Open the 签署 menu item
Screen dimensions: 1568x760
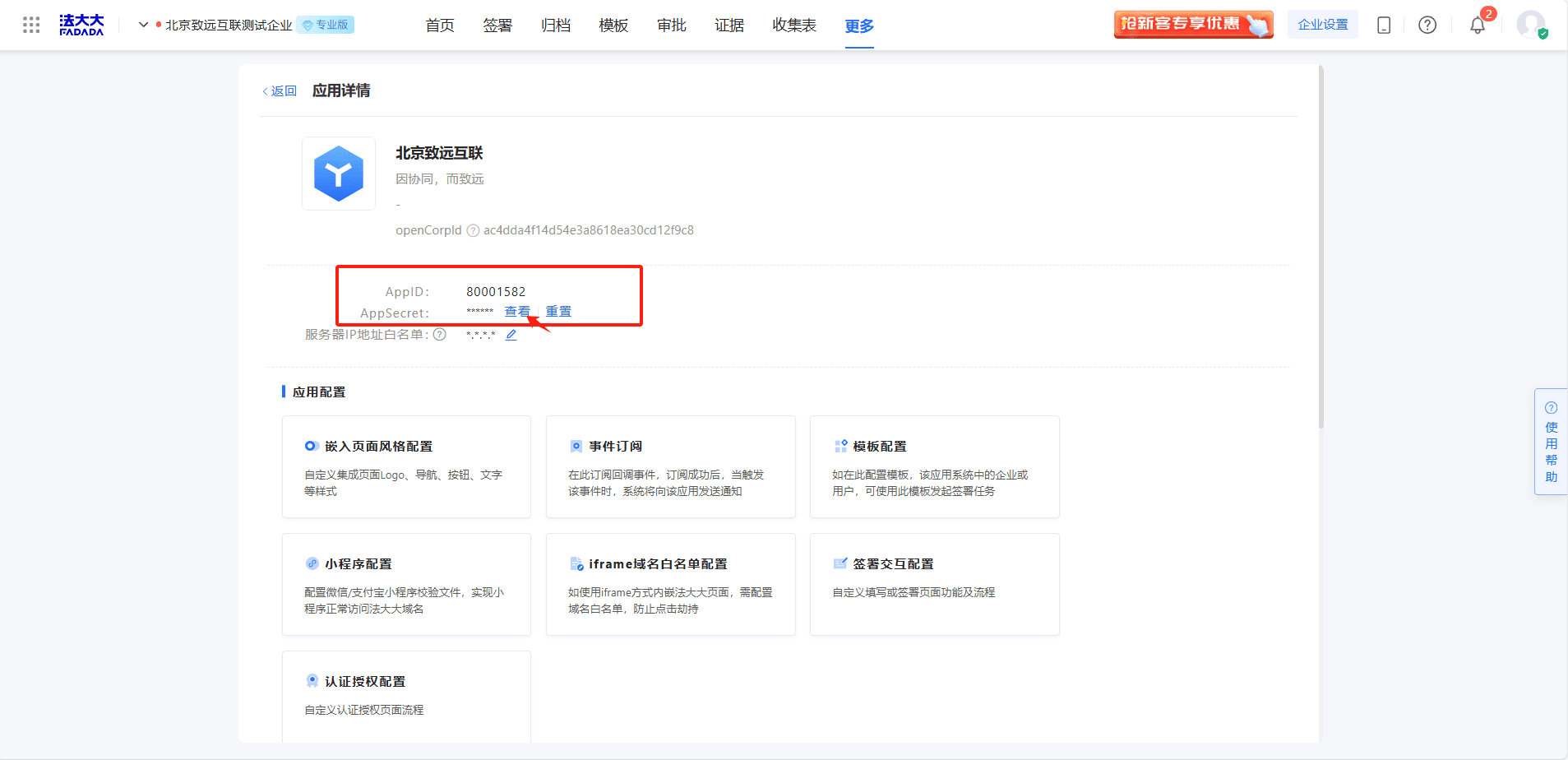click(497, 25)
